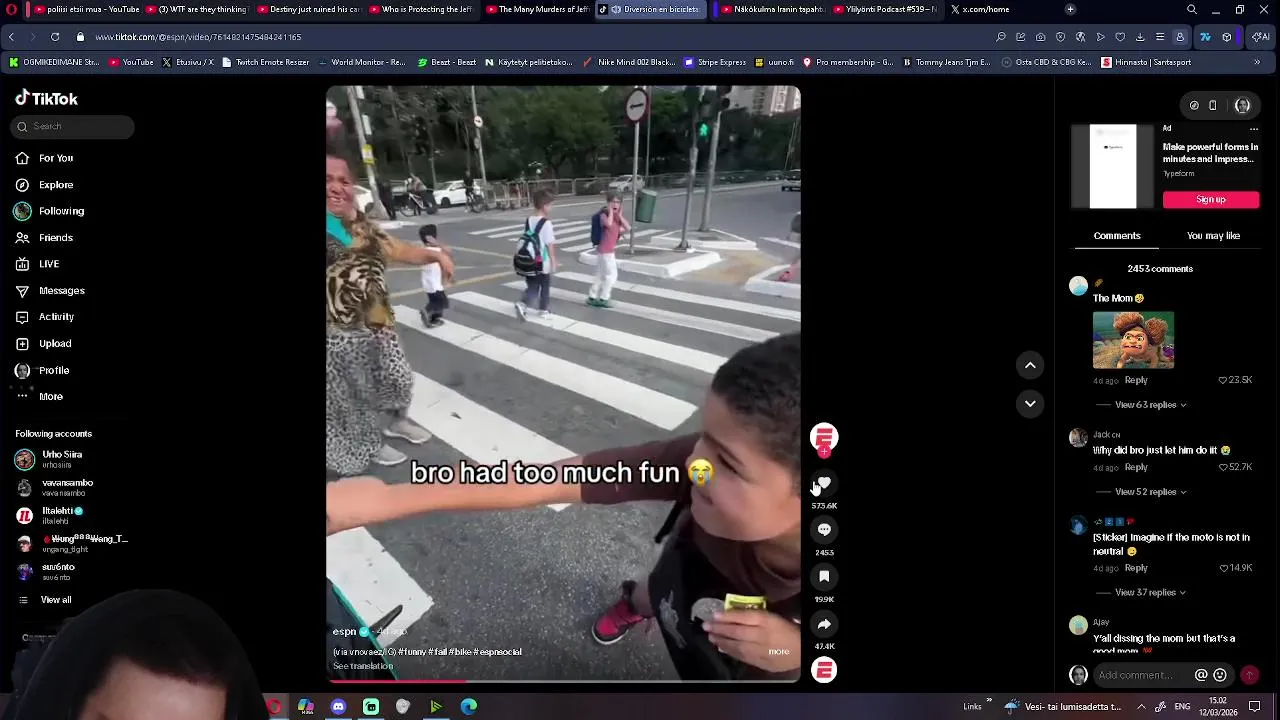The image size is (1280, 720).
Task: Show hidden system tray icons
Action: [x=1141, y=706]
